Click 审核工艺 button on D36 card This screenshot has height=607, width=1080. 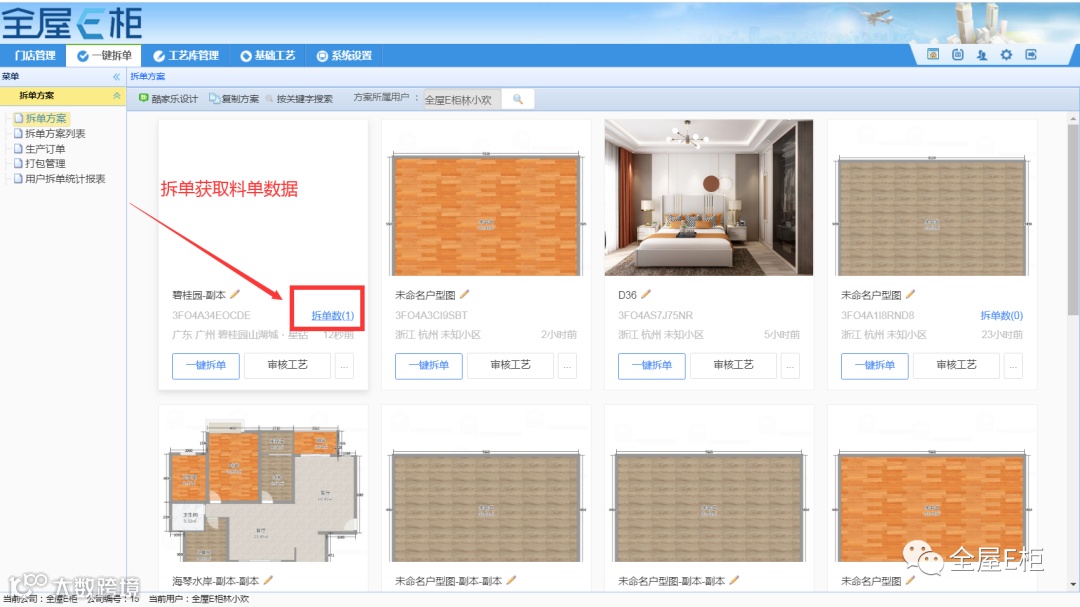click(734, 365)
